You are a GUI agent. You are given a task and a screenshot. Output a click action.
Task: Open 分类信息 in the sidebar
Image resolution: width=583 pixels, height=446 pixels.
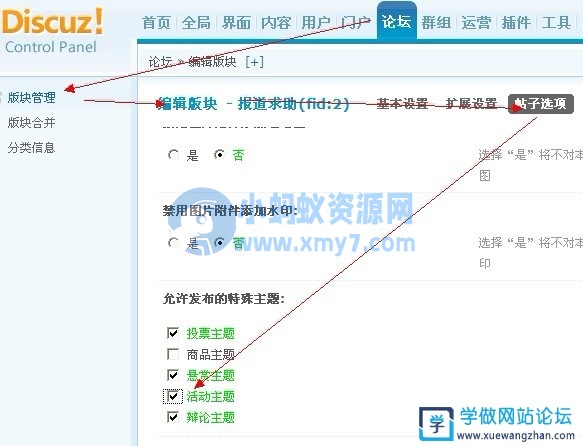coord(32,148)
